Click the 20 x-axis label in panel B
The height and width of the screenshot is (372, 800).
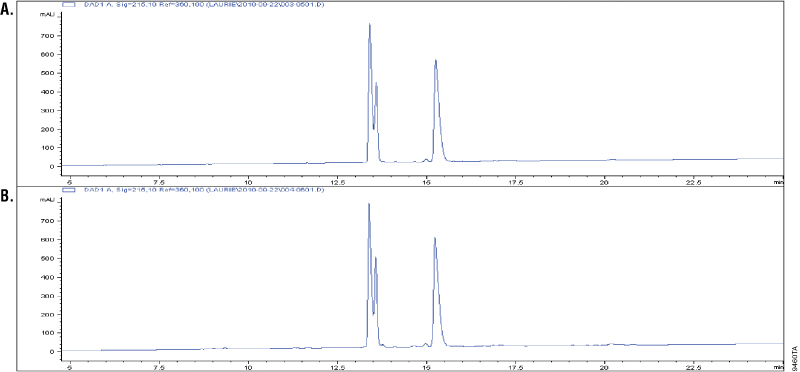point(605,366)
